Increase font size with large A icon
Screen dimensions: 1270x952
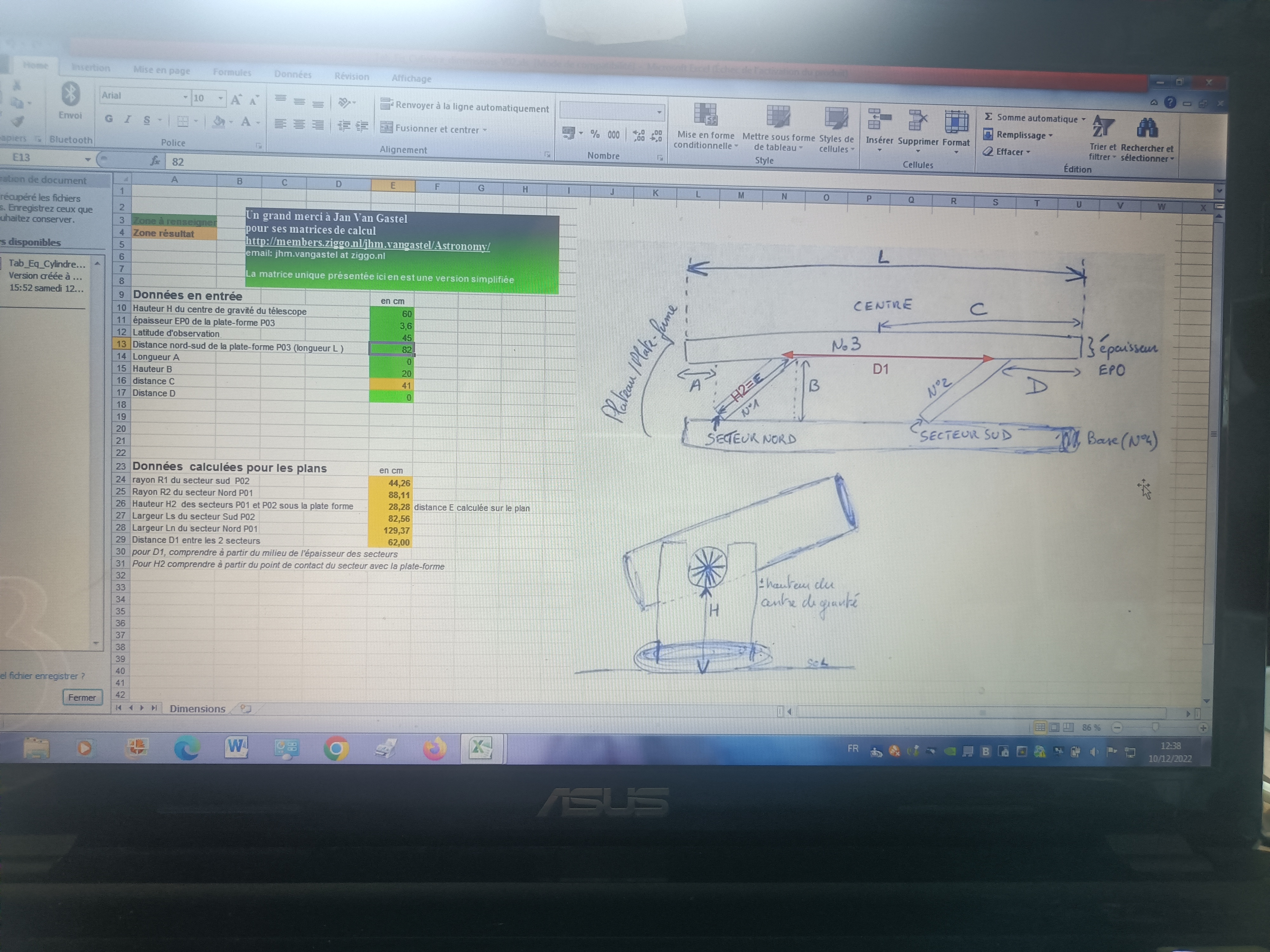(x=236, y=100)
